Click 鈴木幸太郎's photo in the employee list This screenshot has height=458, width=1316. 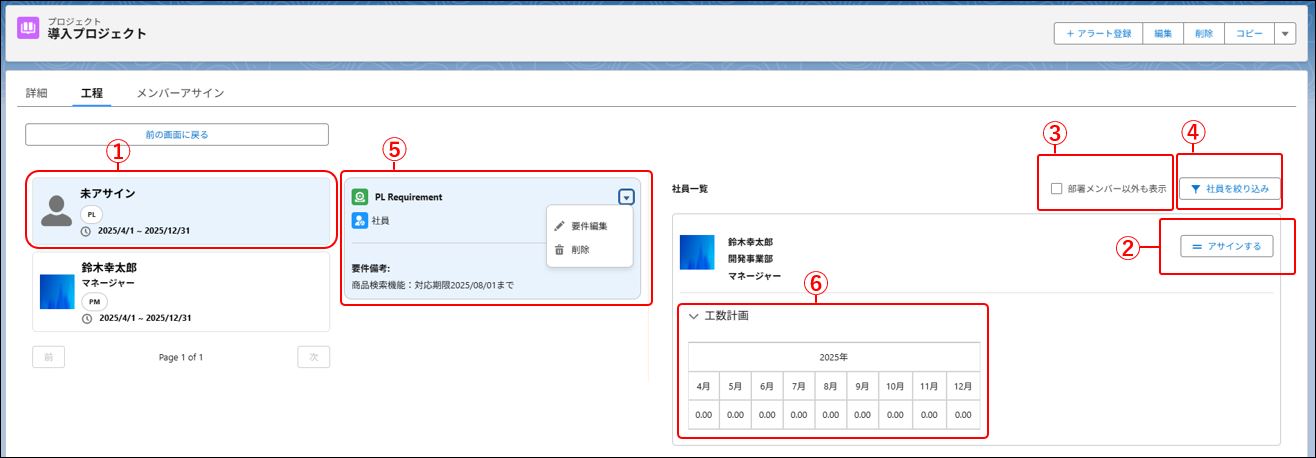697,253
